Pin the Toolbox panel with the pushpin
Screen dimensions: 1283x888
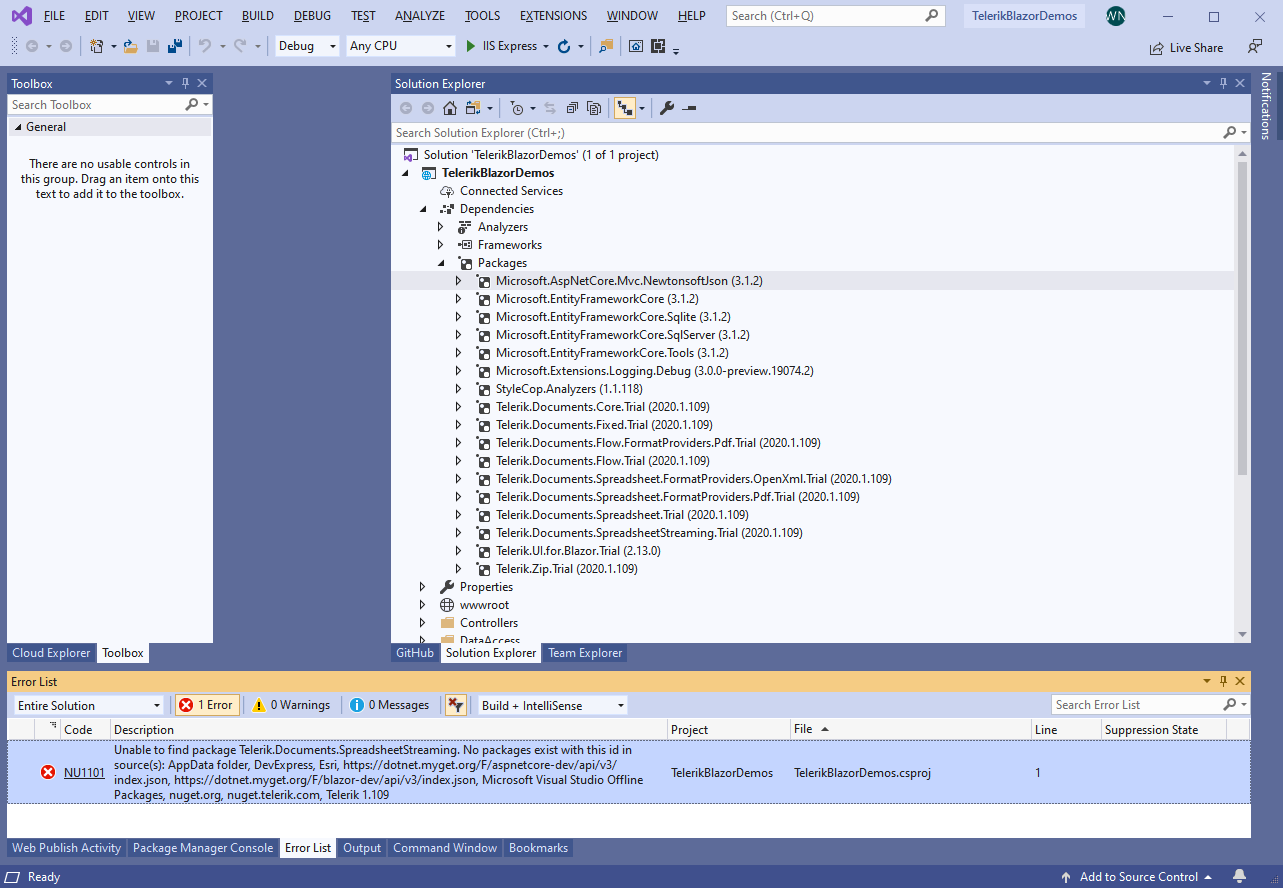coord(185,84)
